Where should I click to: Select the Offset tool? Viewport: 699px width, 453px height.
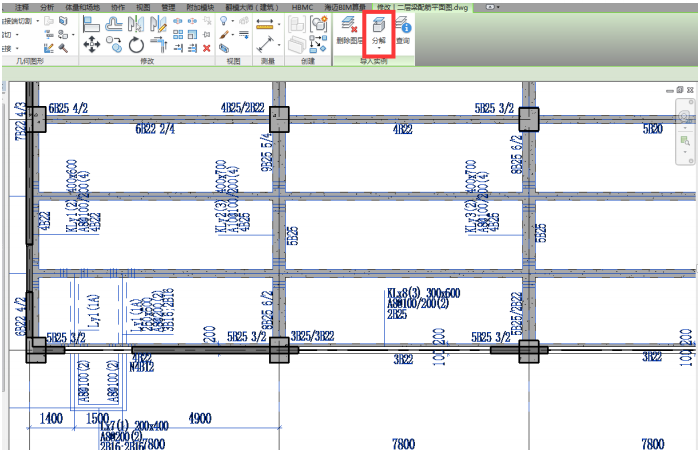click(114, 24)
